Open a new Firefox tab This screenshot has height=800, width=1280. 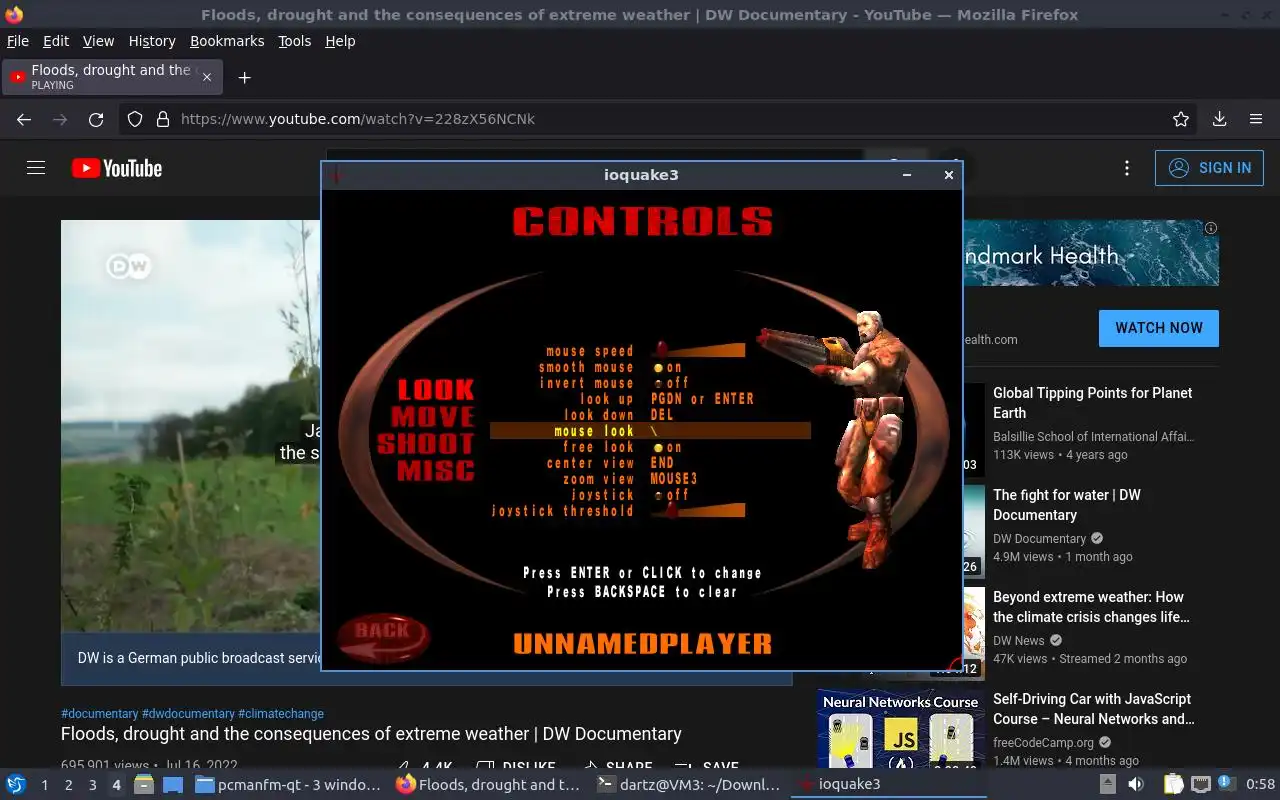click(244, 77)
